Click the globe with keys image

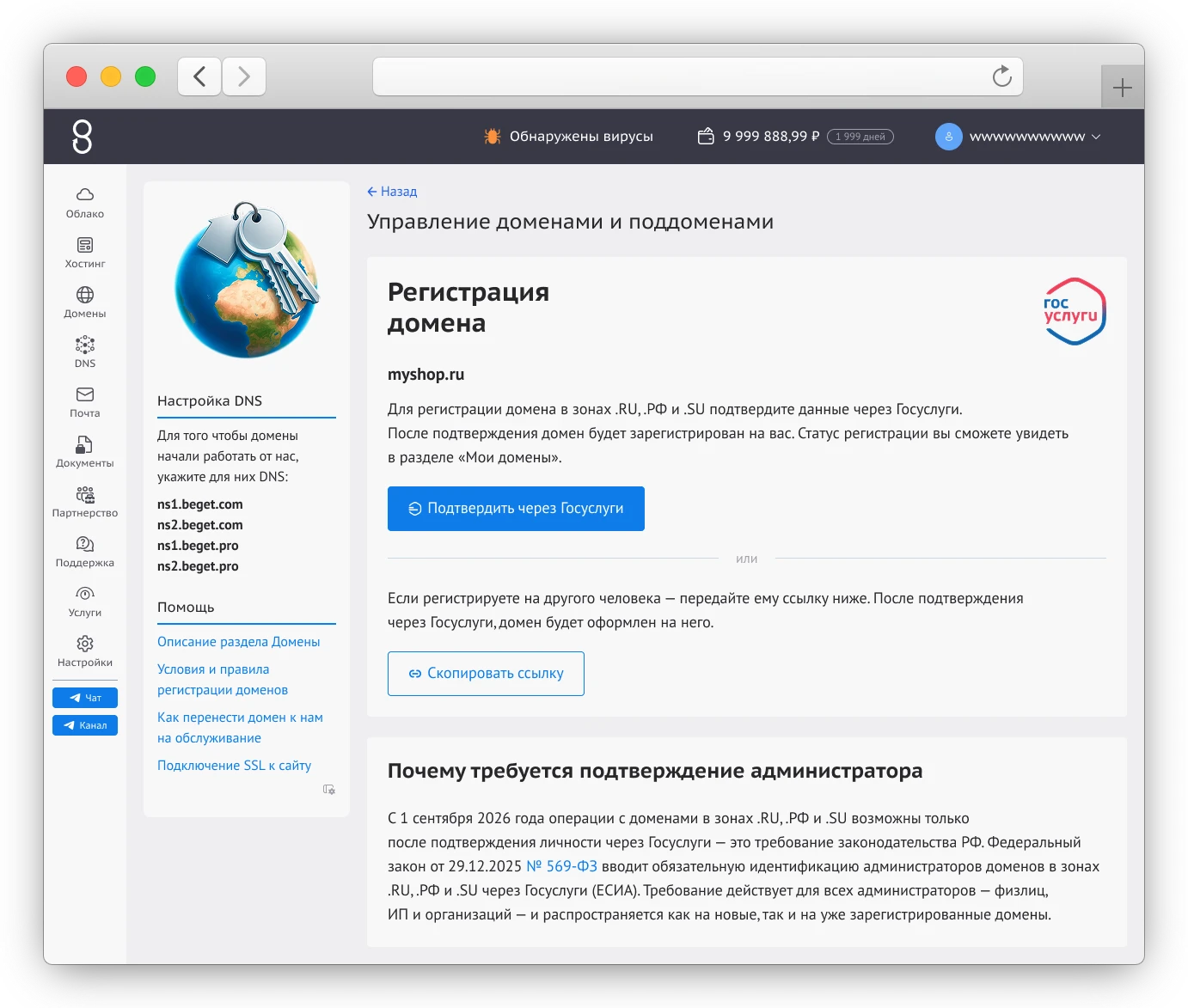click(247, 280)
